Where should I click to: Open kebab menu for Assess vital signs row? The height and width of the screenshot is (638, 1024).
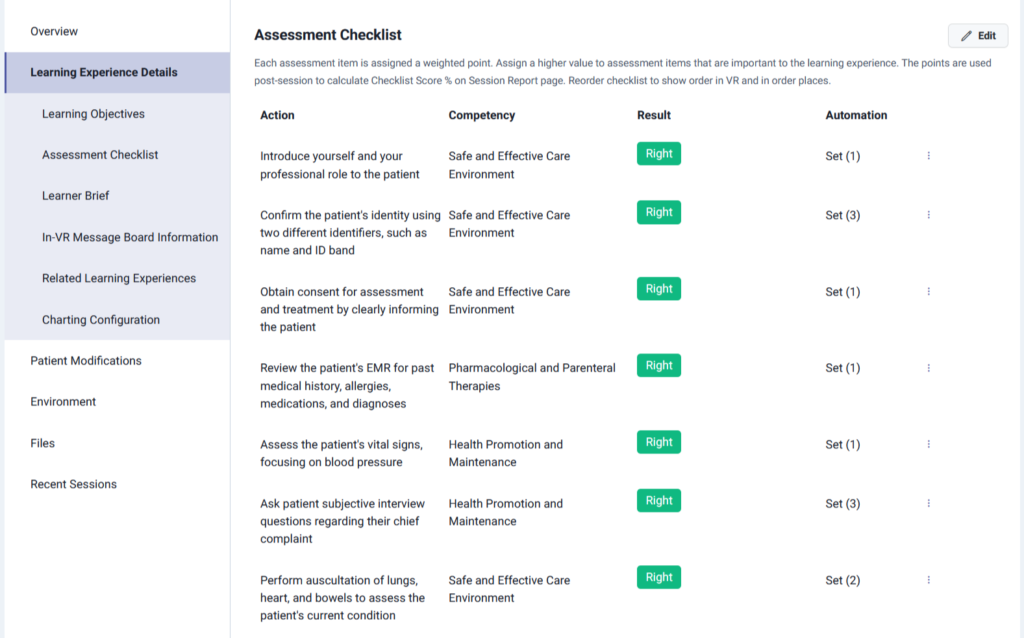pos(928,444)
